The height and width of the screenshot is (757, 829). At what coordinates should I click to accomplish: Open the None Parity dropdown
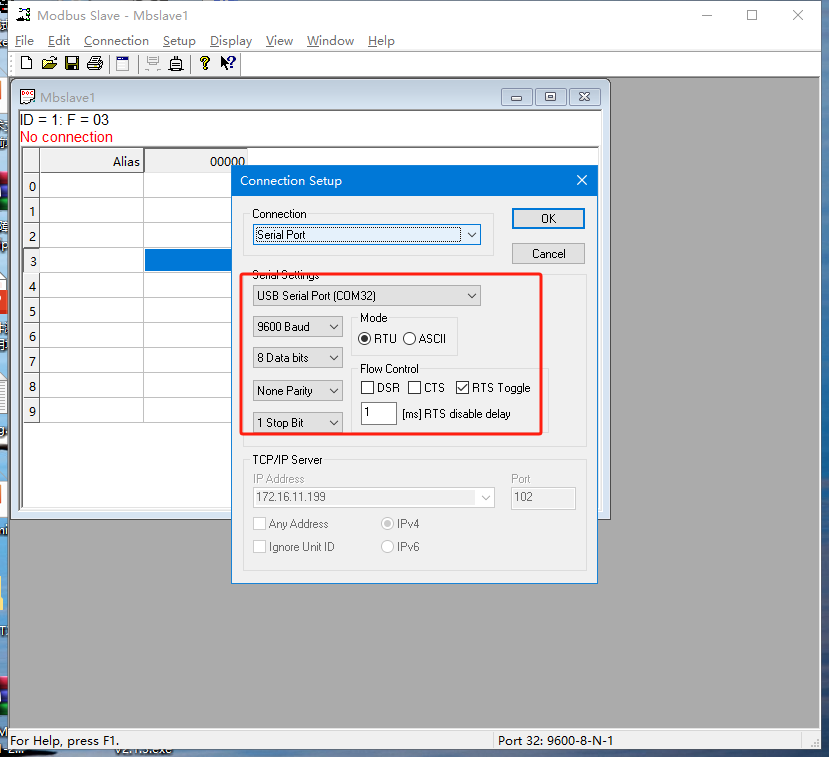[x=298, y=391]
